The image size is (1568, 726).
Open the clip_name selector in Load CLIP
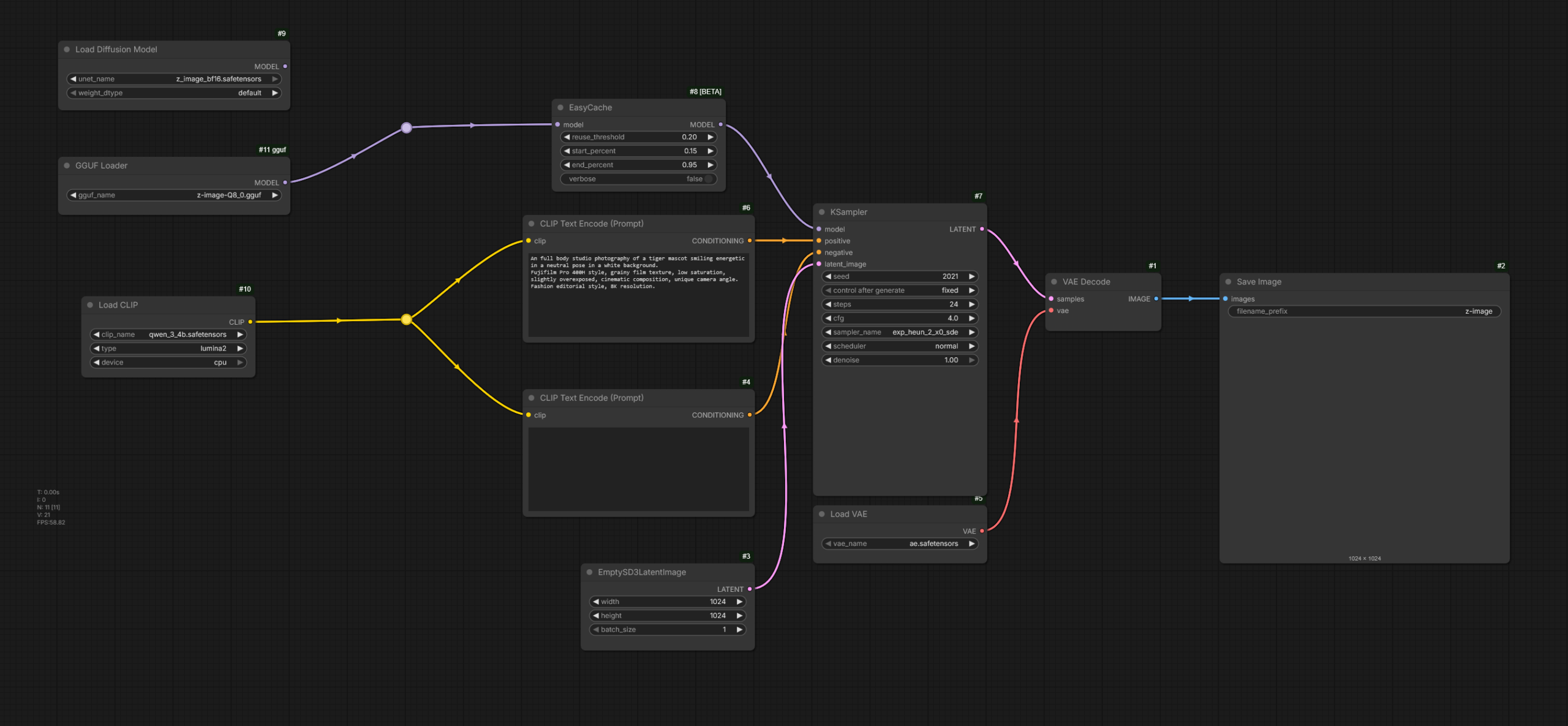click(168, 335)
